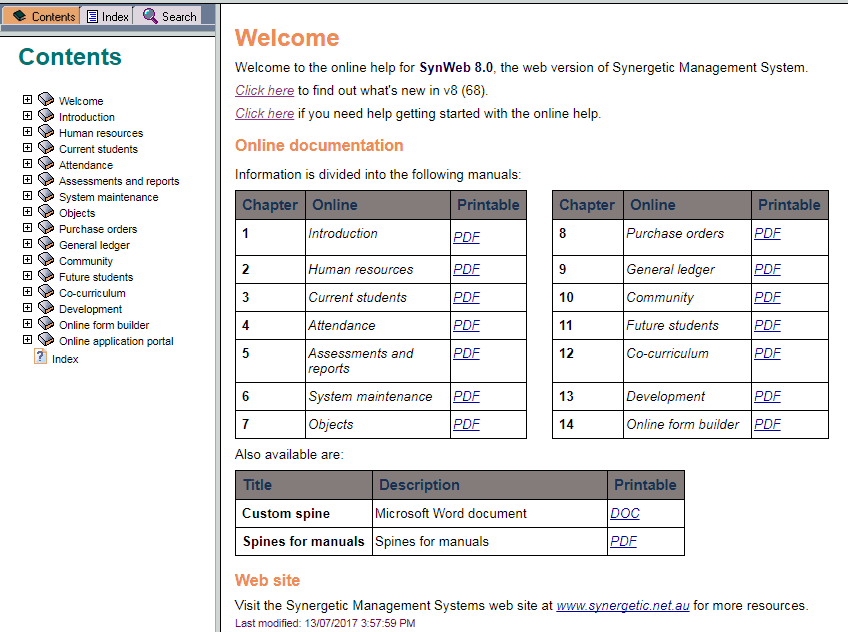Visit the www.synergetic.net.au web site link
Screen dimensions: 848x632
tap(623, 606)
